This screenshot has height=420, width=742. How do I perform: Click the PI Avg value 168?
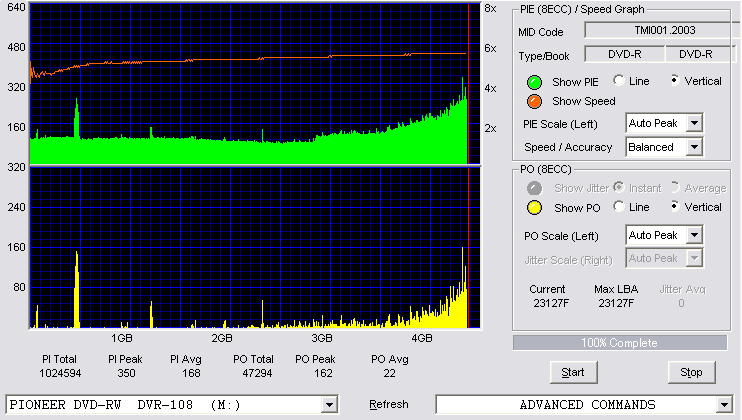coord(191,374)
